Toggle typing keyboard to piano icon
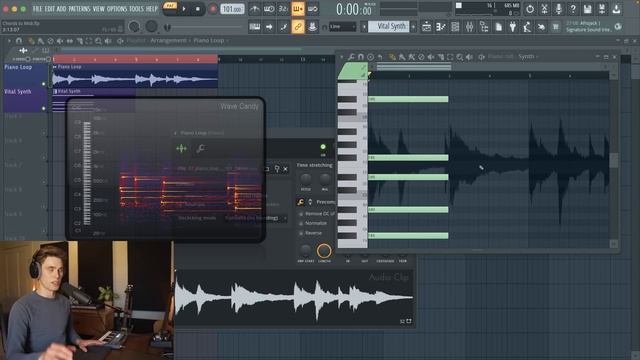Viewport: 640px width, 360px height. pyautogui.click(x=255, y=27)
